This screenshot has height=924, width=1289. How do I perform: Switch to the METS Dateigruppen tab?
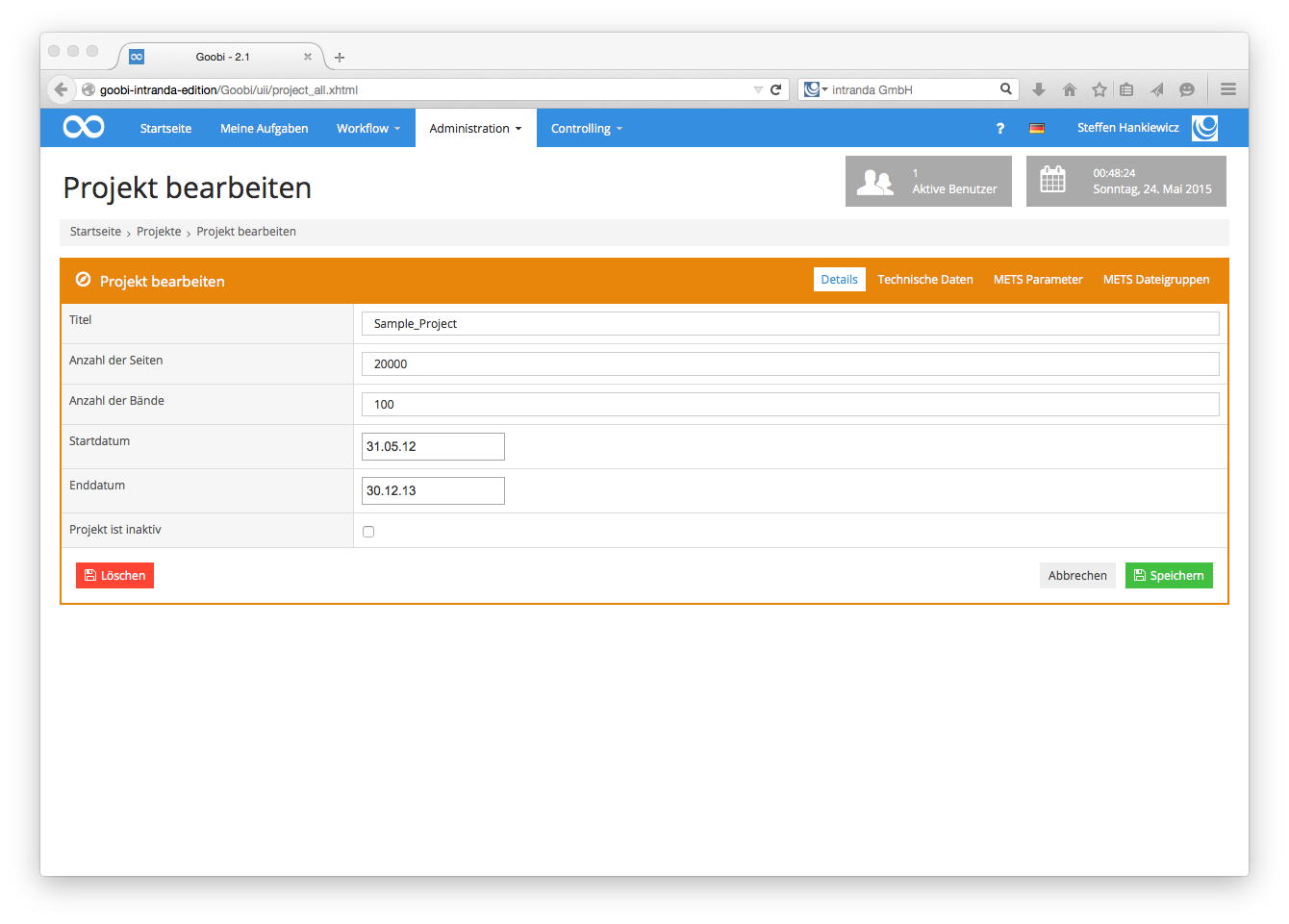1156,279
